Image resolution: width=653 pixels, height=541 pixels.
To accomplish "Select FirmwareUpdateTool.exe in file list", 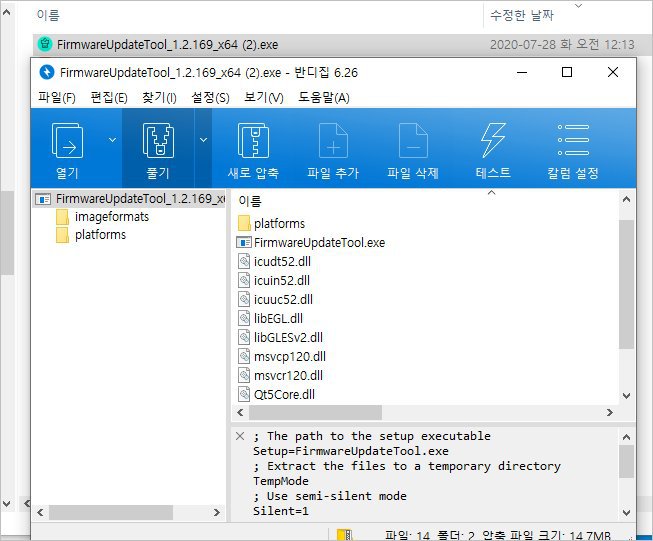I will [318, 242].
